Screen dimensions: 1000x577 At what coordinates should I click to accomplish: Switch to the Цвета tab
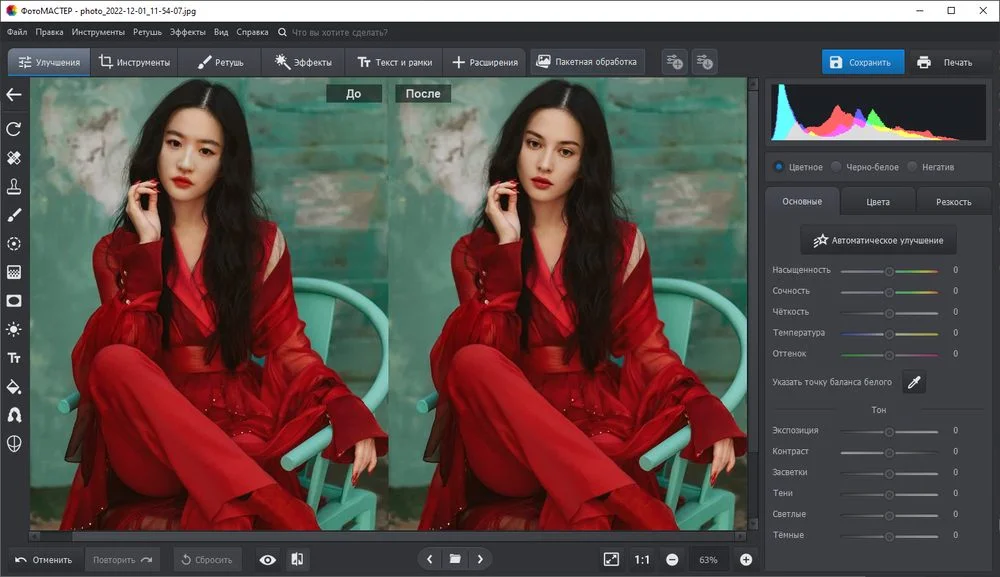click(878, 201)
